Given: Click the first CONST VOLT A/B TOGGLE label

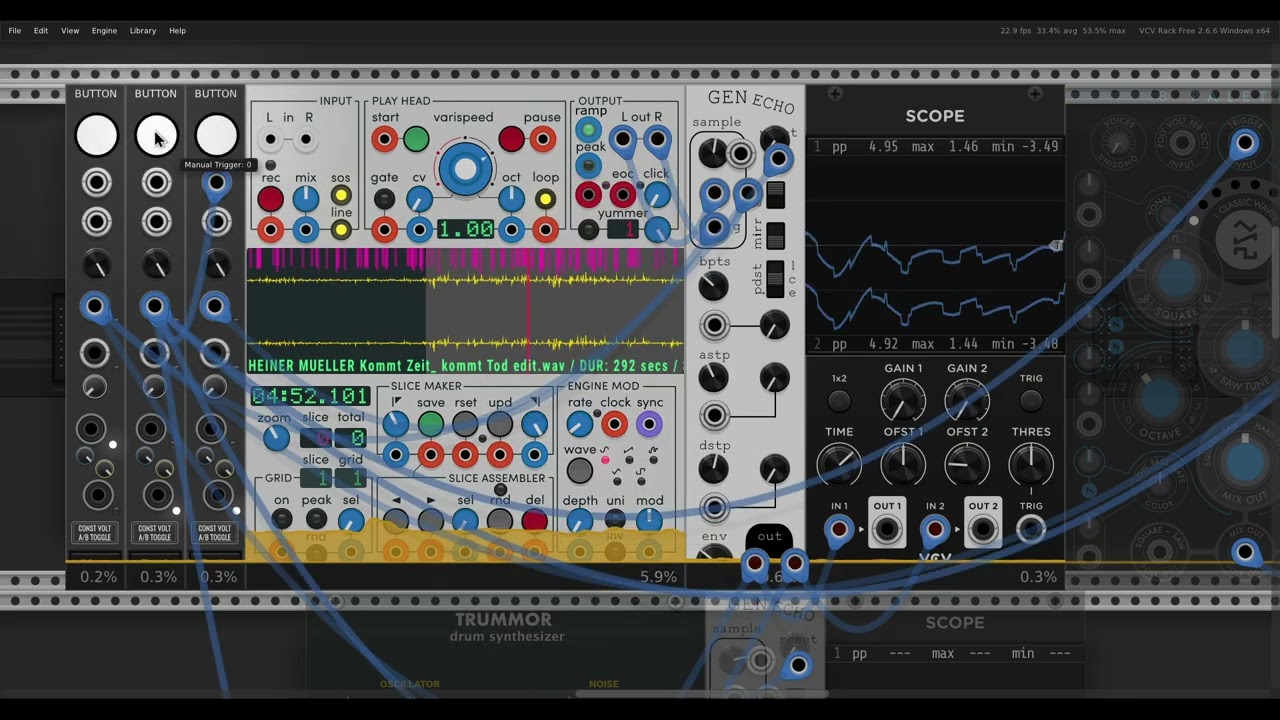Looking at the screenshot, I should point(95,532).
